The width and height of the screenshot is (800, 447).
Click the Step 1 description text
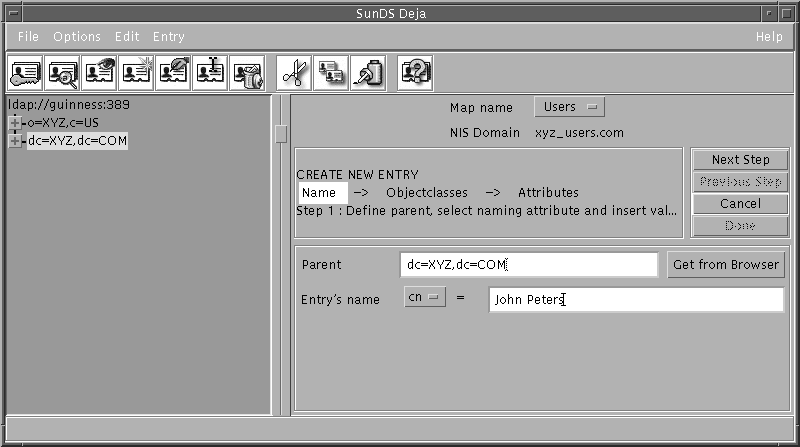pyautogui.click(x=486, y=211)
